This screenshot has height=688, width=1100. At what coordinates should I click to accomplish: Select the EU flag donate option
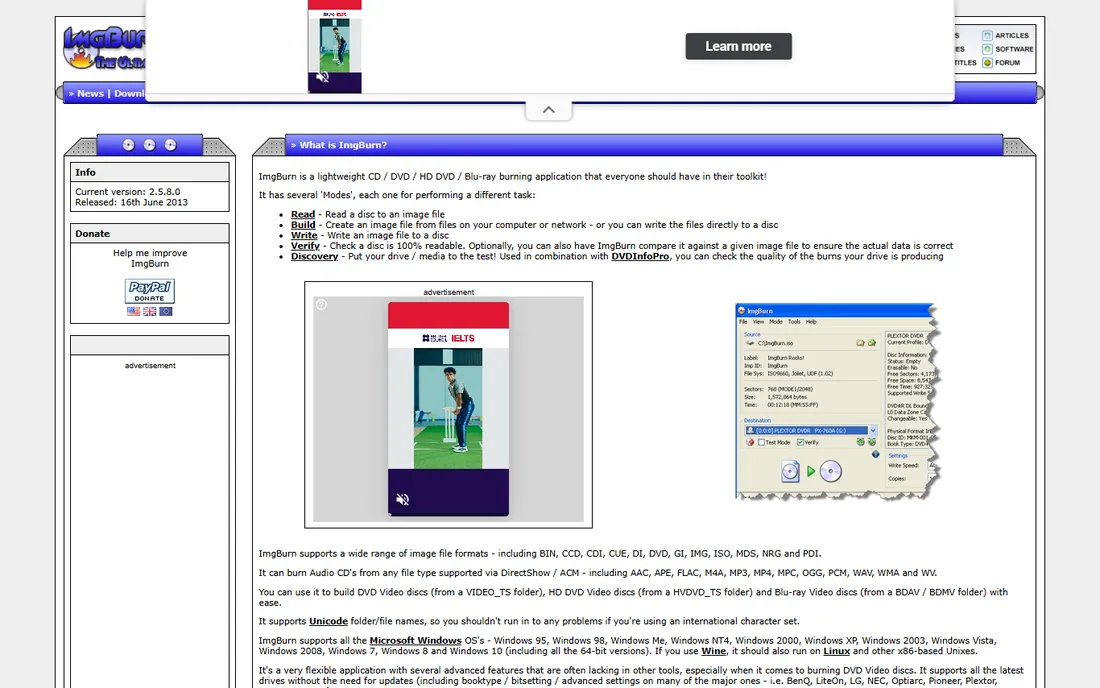pyautogui.click(x=166, y=311)
